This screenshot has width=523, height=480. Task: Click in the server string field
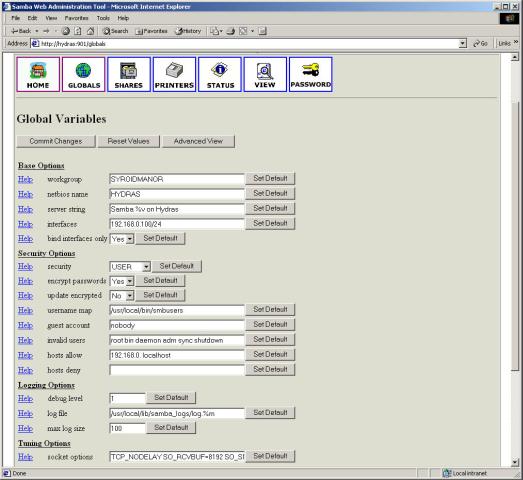177,209
